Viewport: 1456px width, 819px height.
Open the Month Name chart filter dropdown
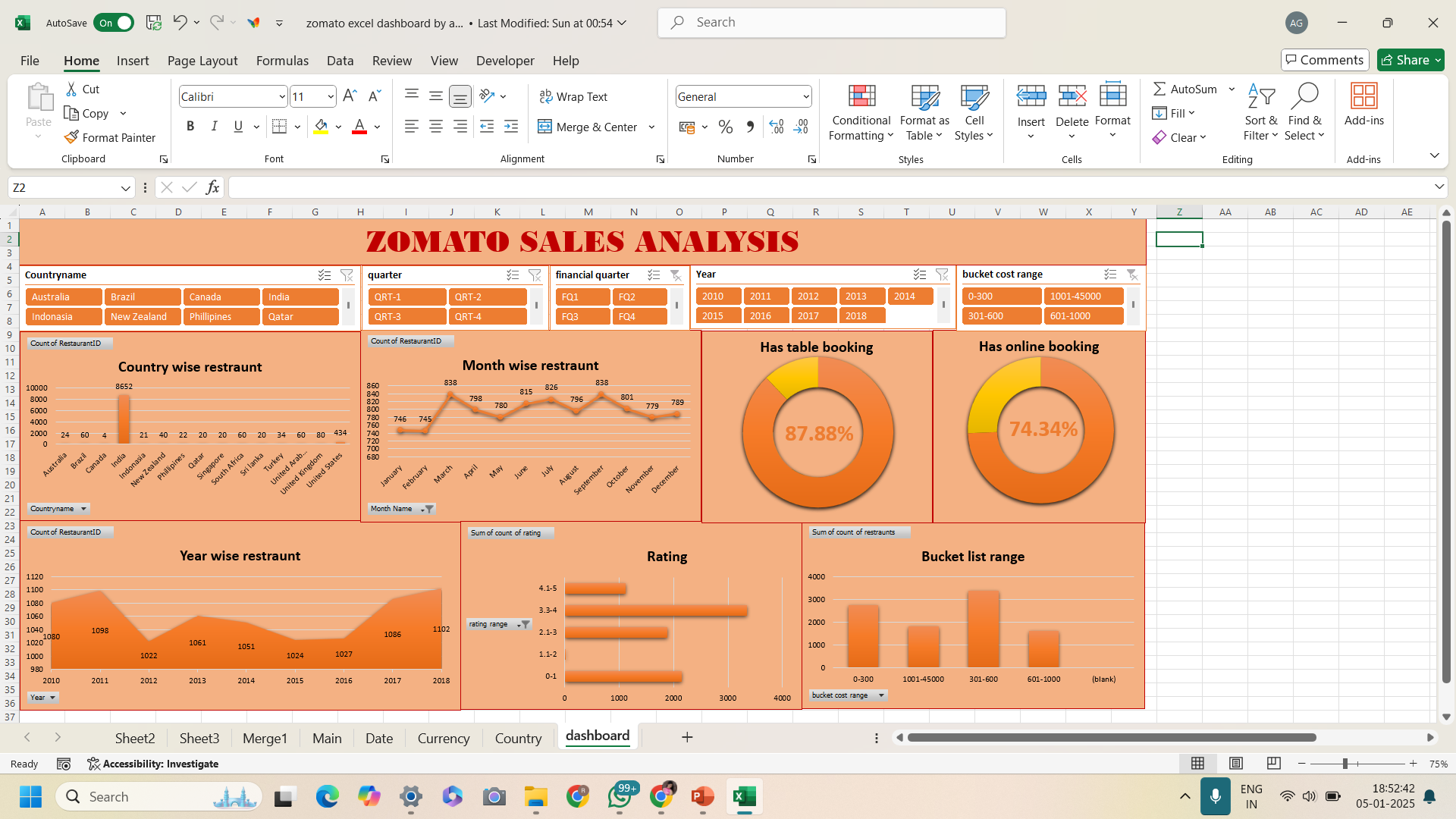point(427,509)
